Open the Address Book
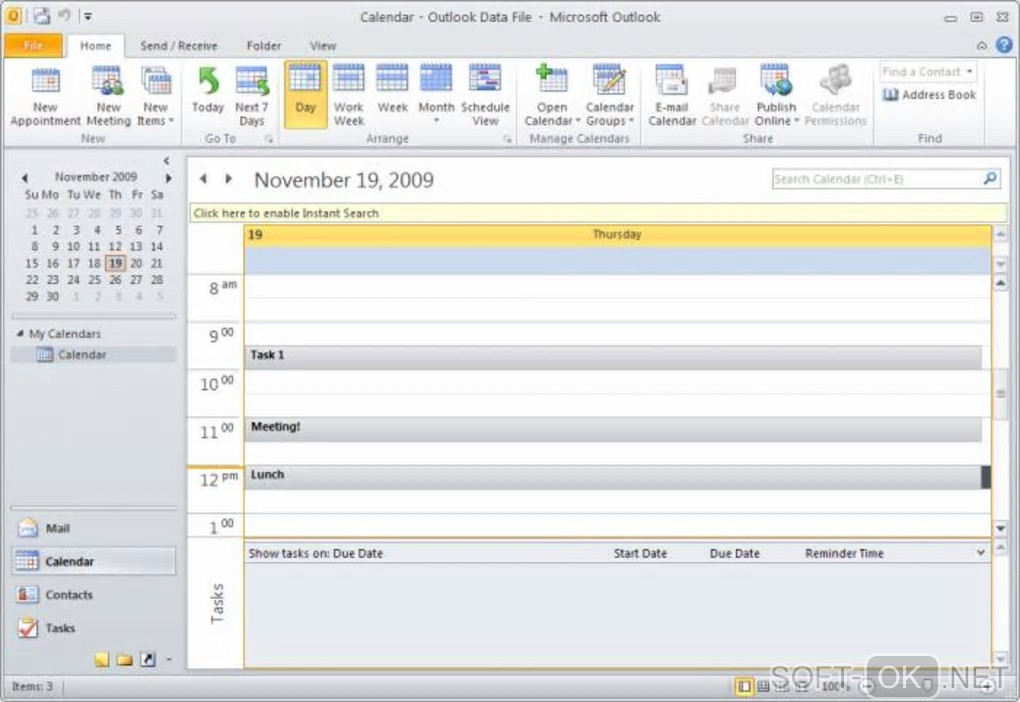The width and height of the screenshot is (1020, 702). [929, 95]
